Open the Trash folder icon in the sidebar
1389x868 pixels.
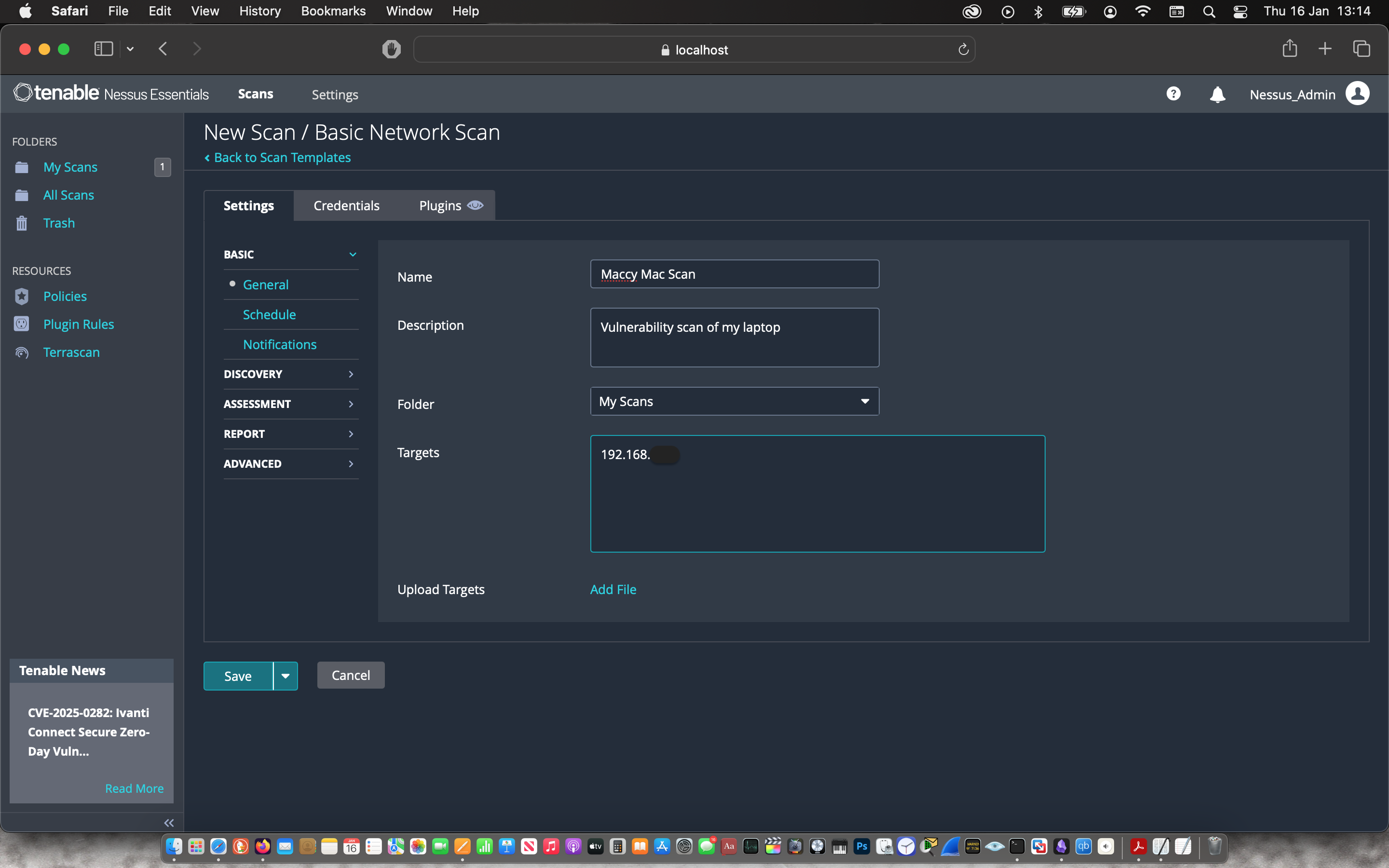22,223
